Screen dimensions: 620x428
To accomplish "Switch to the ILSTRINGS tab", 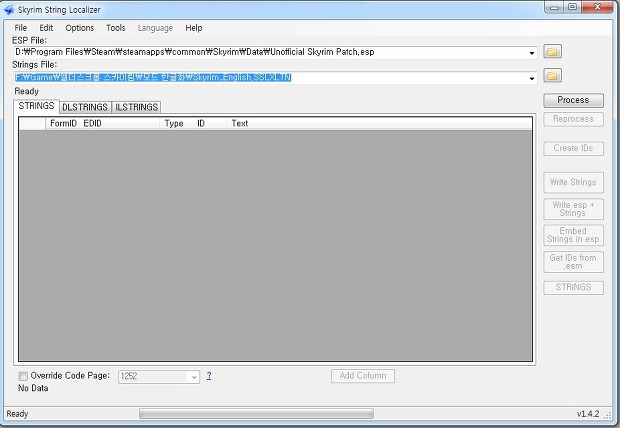I will (136, 107).
